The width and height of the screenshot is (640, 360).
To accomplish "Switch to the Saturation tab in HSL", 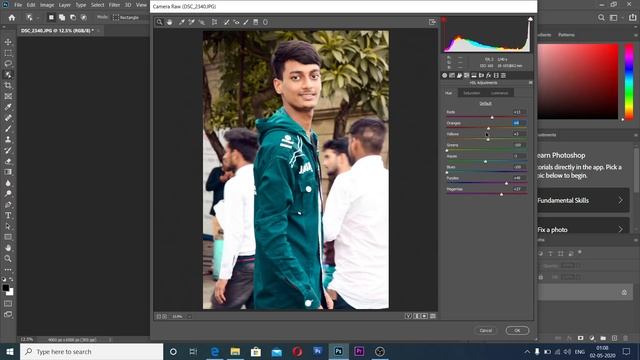I will pyautogui.click(x=471, y=93).
